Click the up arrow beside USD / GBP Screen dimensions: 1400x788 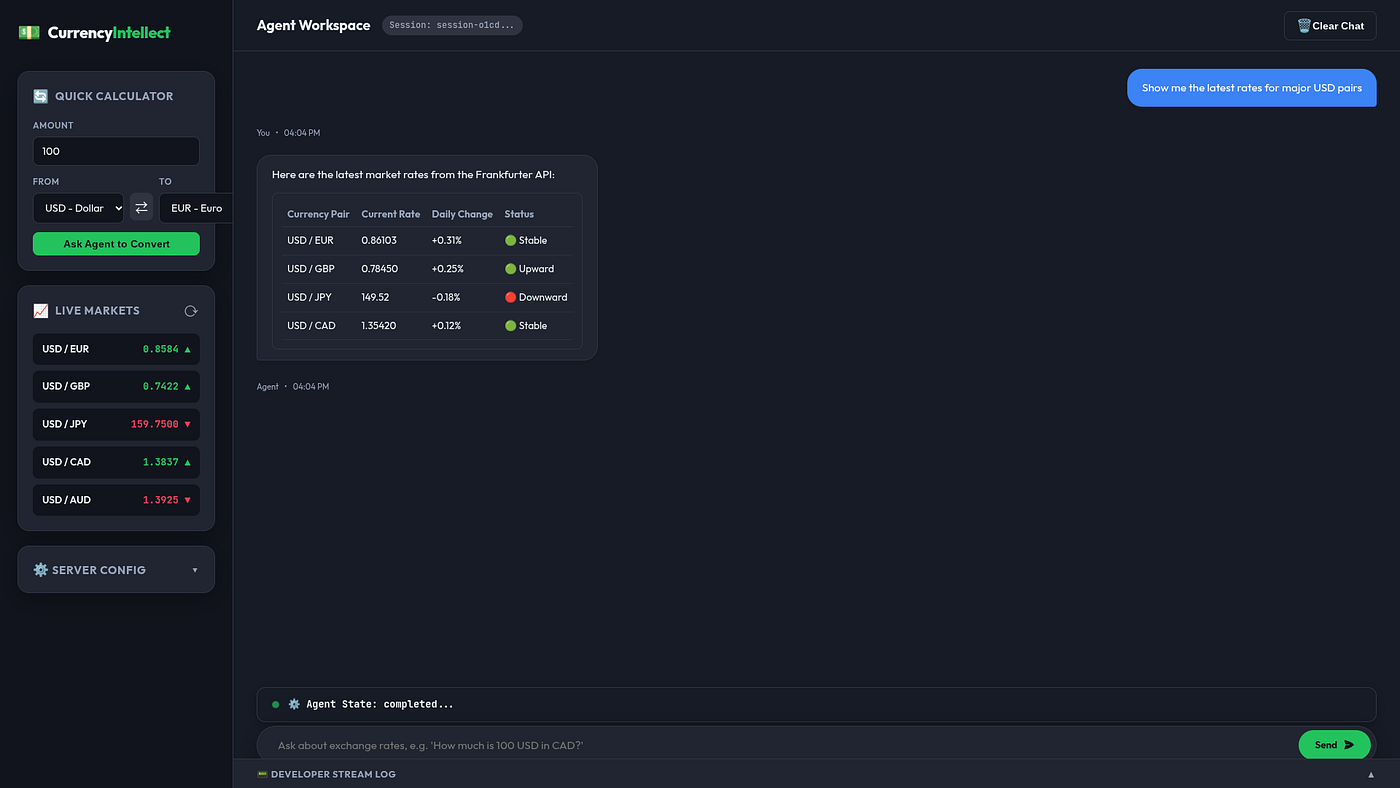tap(187, 387)
